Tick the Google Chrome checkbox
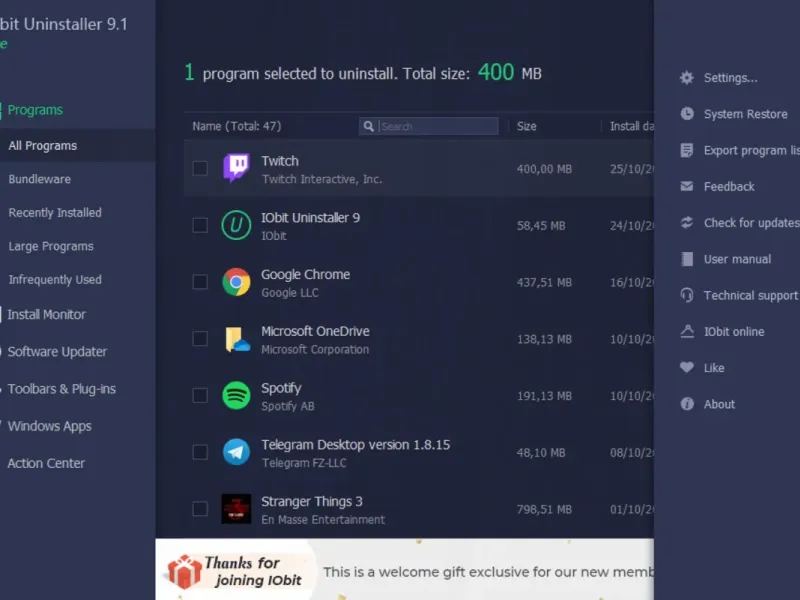The width and height of the screenshot is (800, 600). (x=200, y=282)
